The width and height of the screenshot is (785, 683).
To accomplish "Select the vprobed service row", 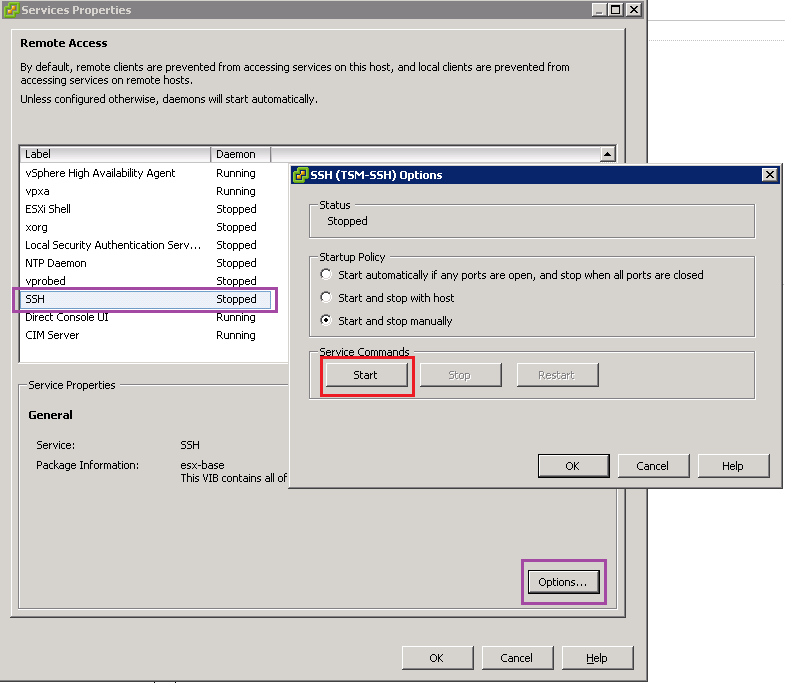I will click(x=145, y=281).
